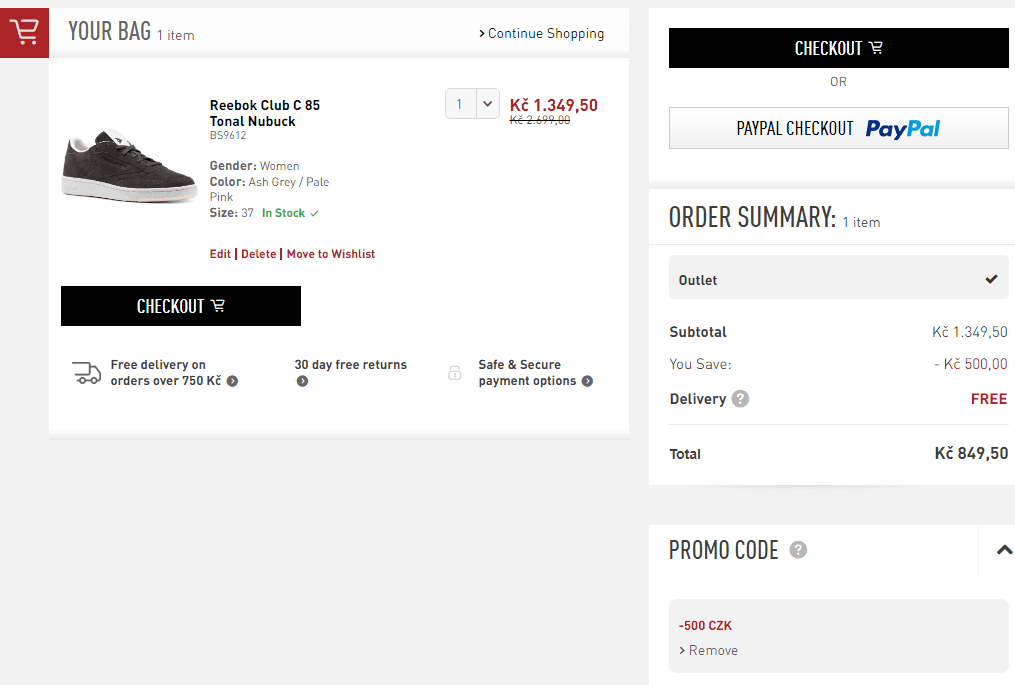
Task: Move the shoe to Wishlist
Action: (x=330, y=254)
